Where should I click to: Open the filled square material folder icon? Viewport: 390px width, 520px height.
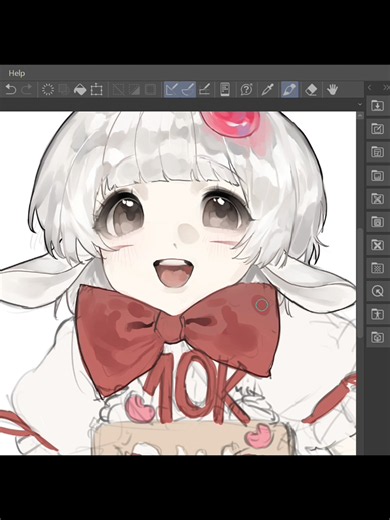[377, 175]
